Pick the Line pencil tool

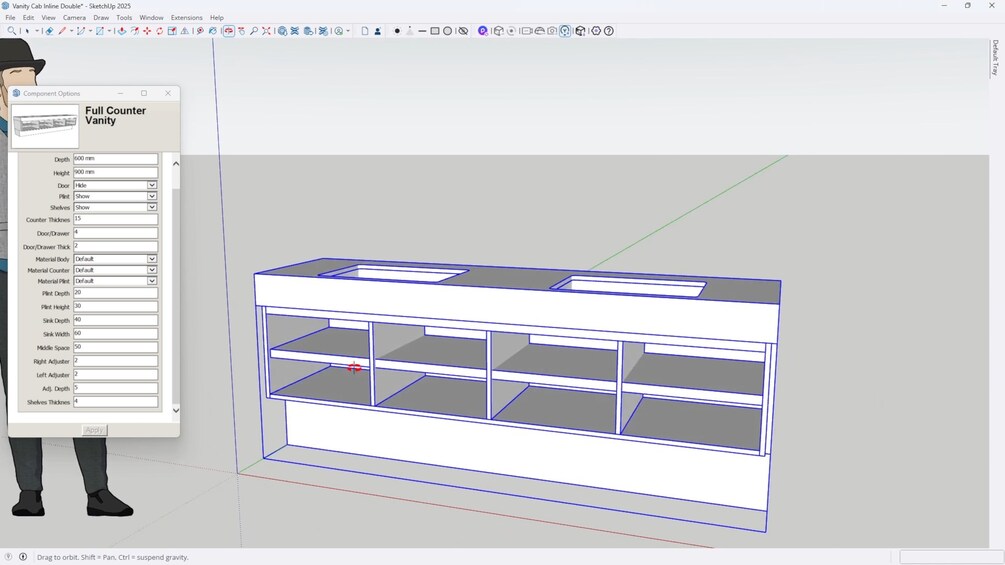point(62,31)
